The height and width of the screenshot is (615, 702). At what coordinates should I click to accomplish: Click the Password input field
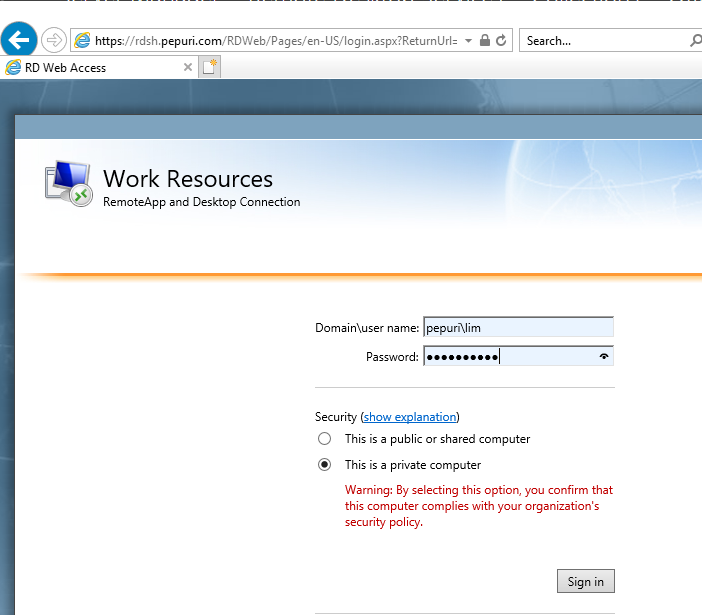[518, 356]
